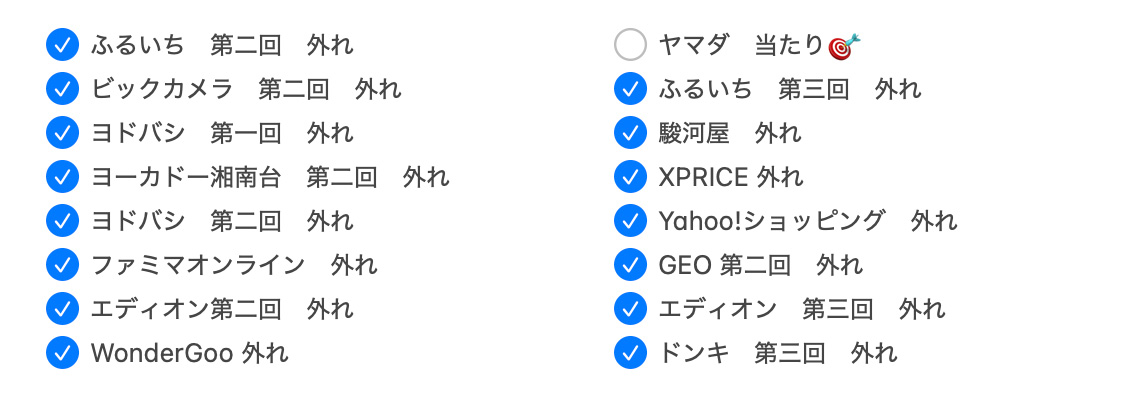Click the dart target emoji after 当たり

click(845, 45)
